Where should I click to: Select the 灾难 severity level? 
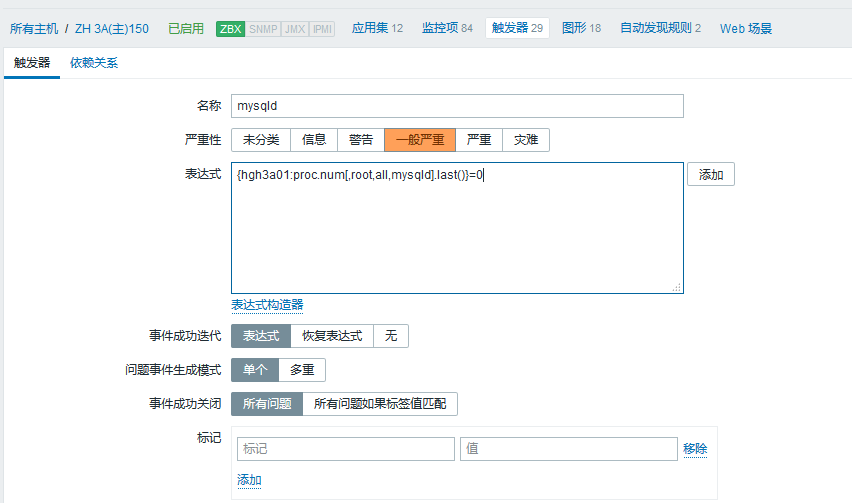click(x=525, y=140)
